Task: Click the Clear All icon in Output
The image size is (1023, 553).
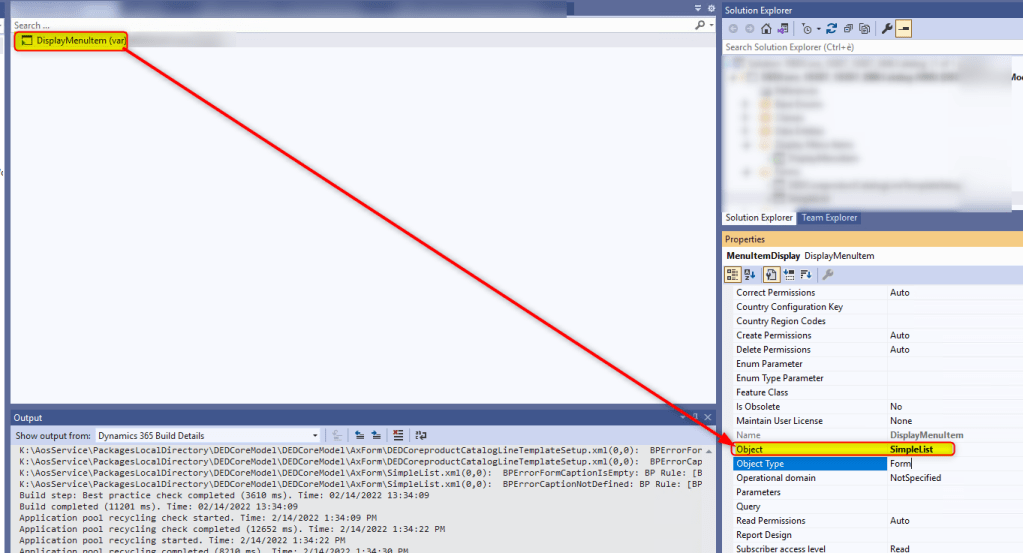Action: coord(398,435)
